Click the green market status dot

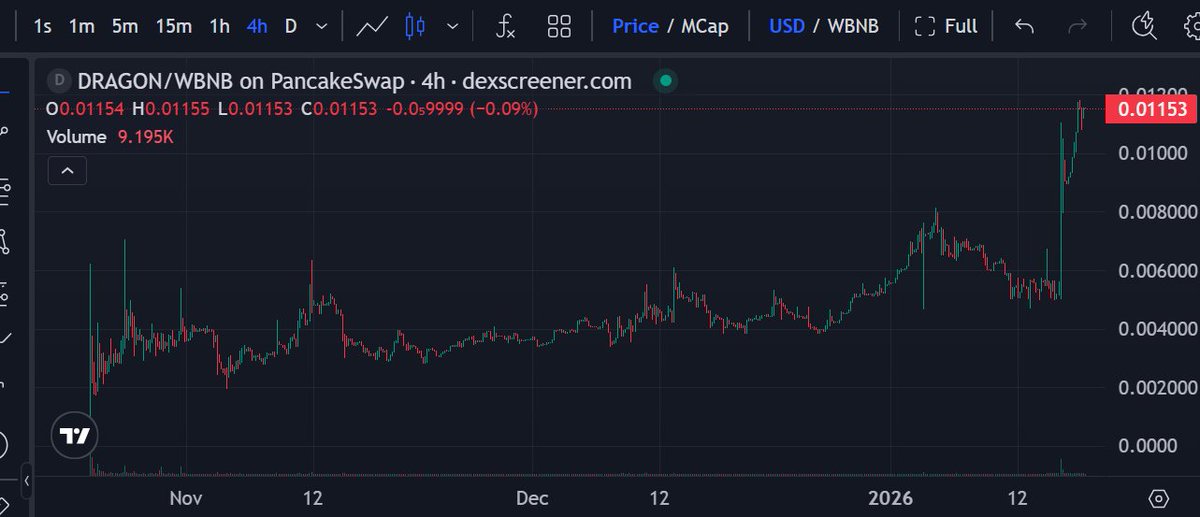(664, 81)
